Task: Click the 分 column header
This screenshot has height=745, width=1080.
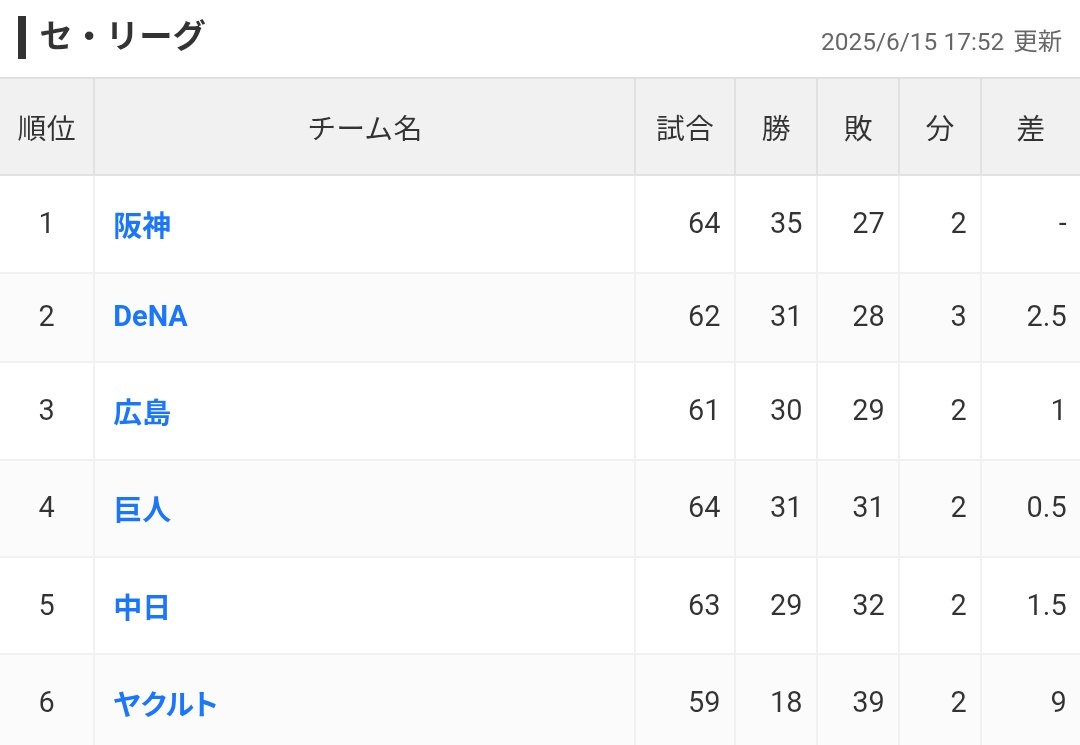Action: [940, 128]
